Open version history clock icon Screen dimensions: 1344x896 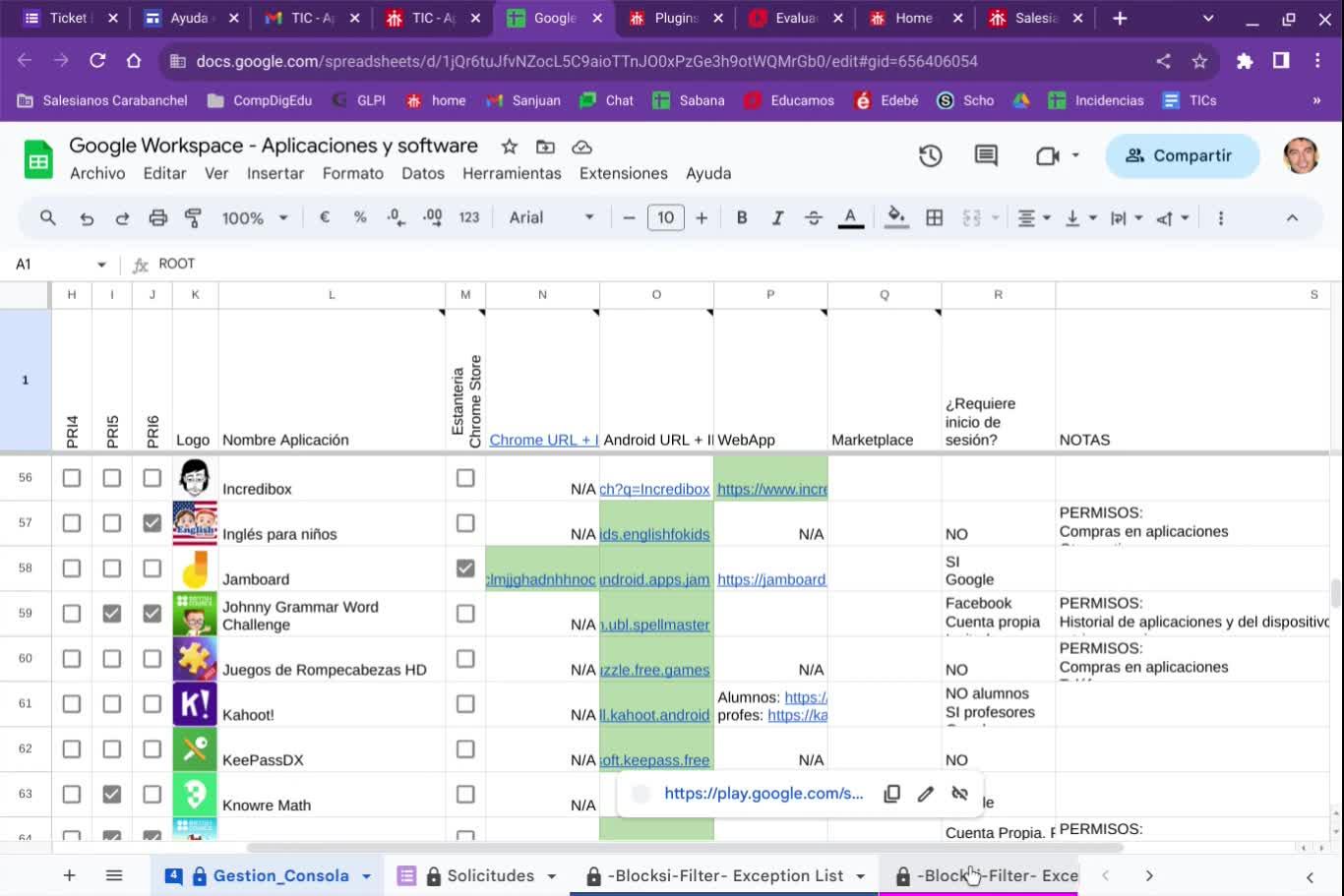tap(930, 155)
